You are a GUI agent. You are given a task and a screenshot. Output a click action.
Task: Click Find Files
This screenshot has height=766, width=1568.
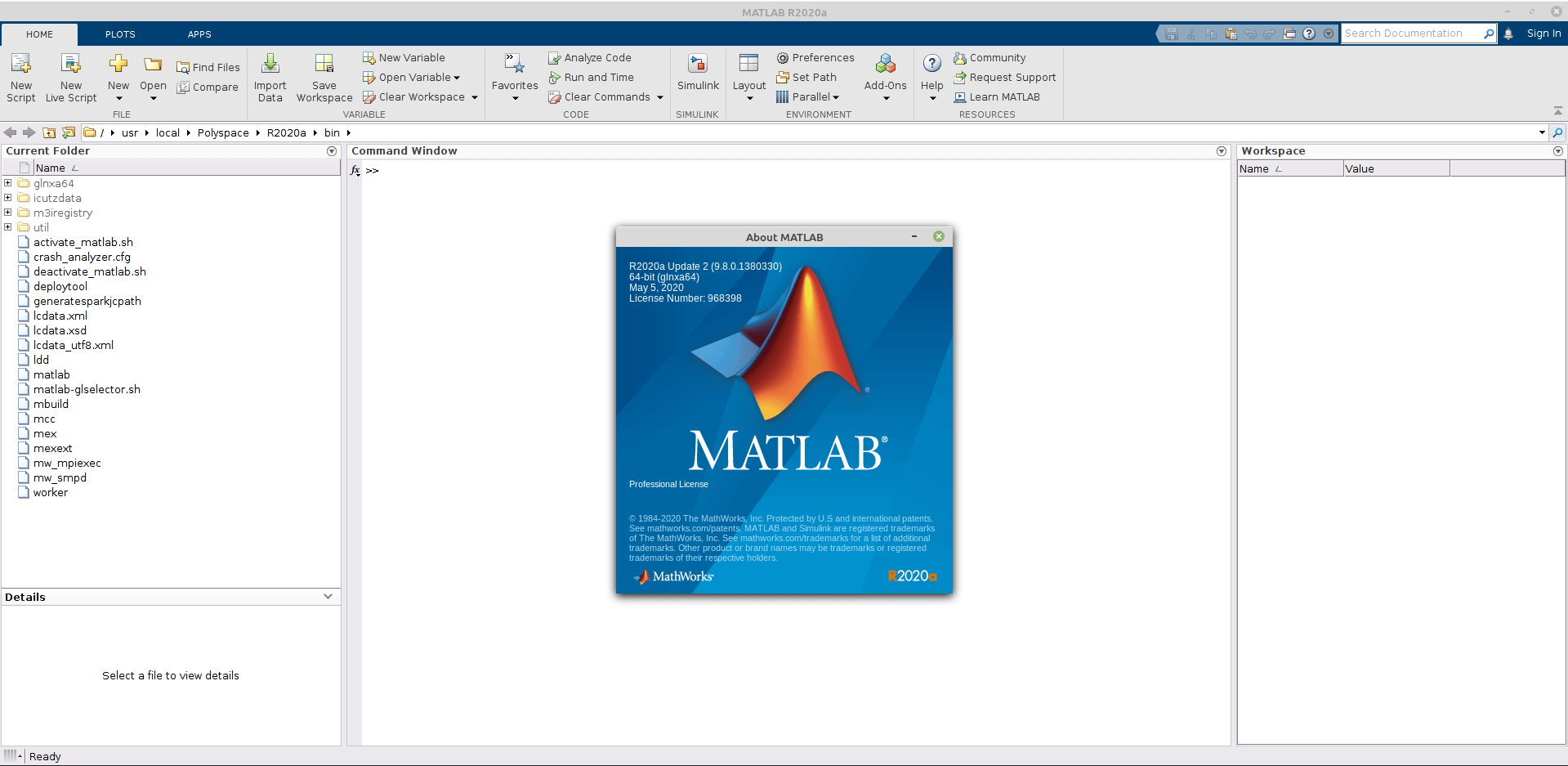208,67
